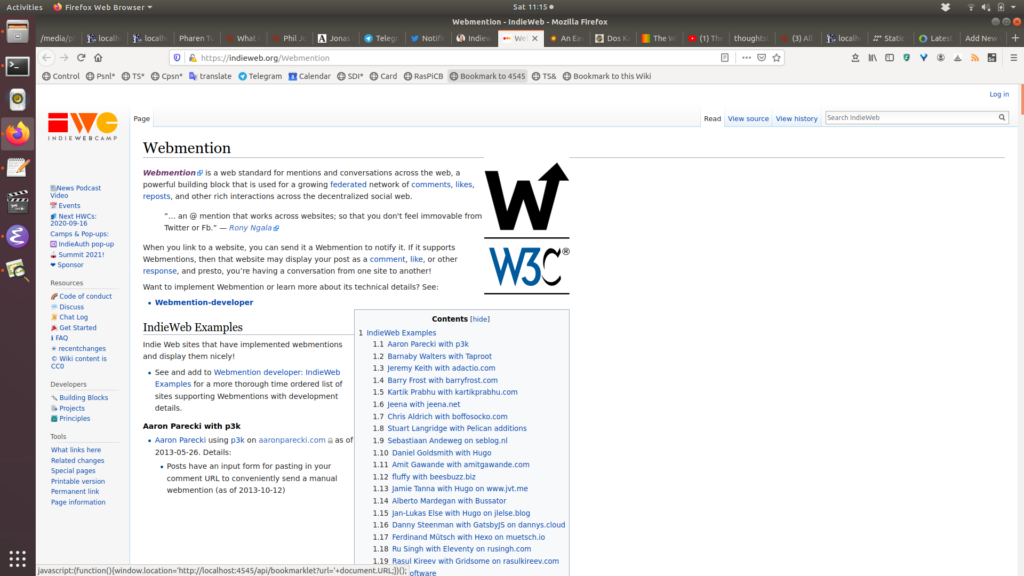The width and height of the screenshot is (1024, 576).
Task: Open page actions three-dot menu
Action: (746, 57)
